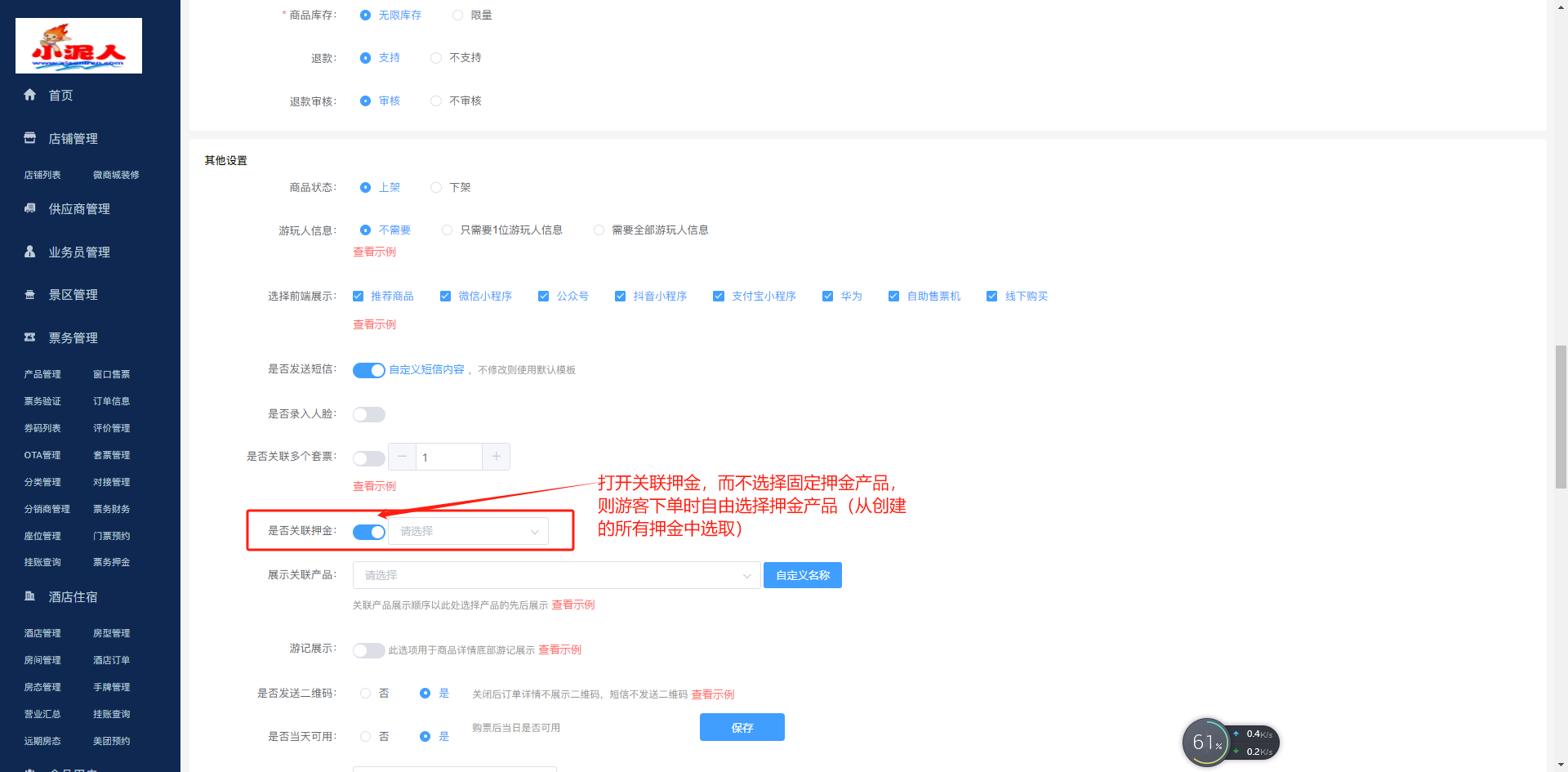Click the 小泥人 logo image
Screen dimensions: 1568x772
(78, 46)
